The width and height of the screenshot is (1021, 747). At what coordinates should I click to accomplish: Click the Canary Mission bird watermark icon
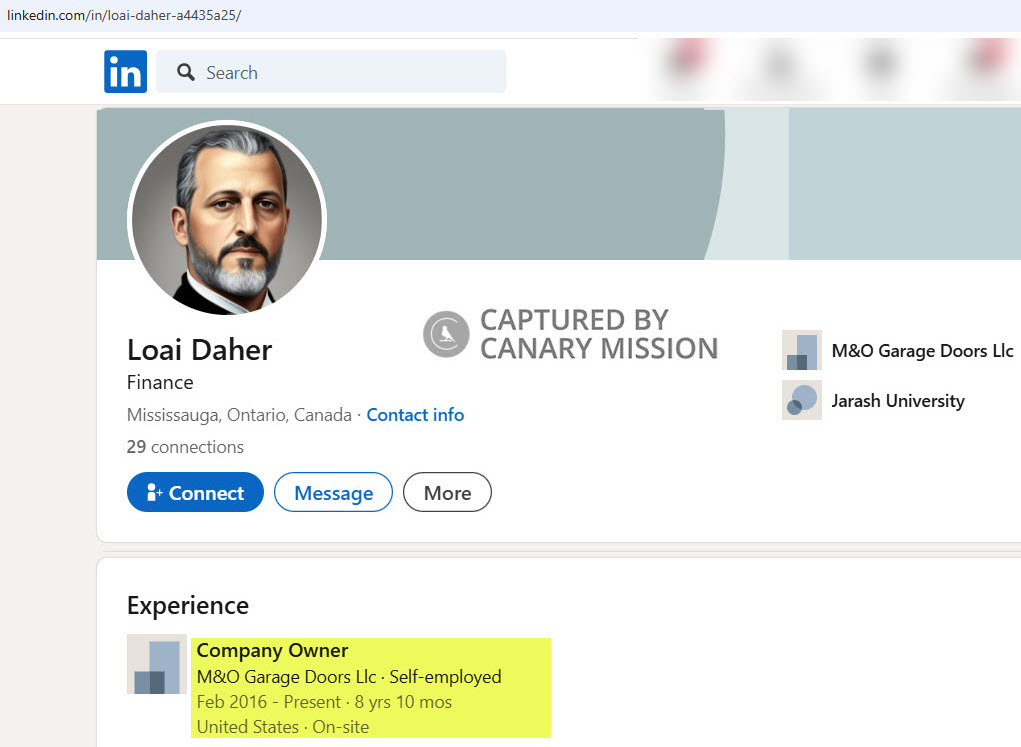(x=445, y=334)
